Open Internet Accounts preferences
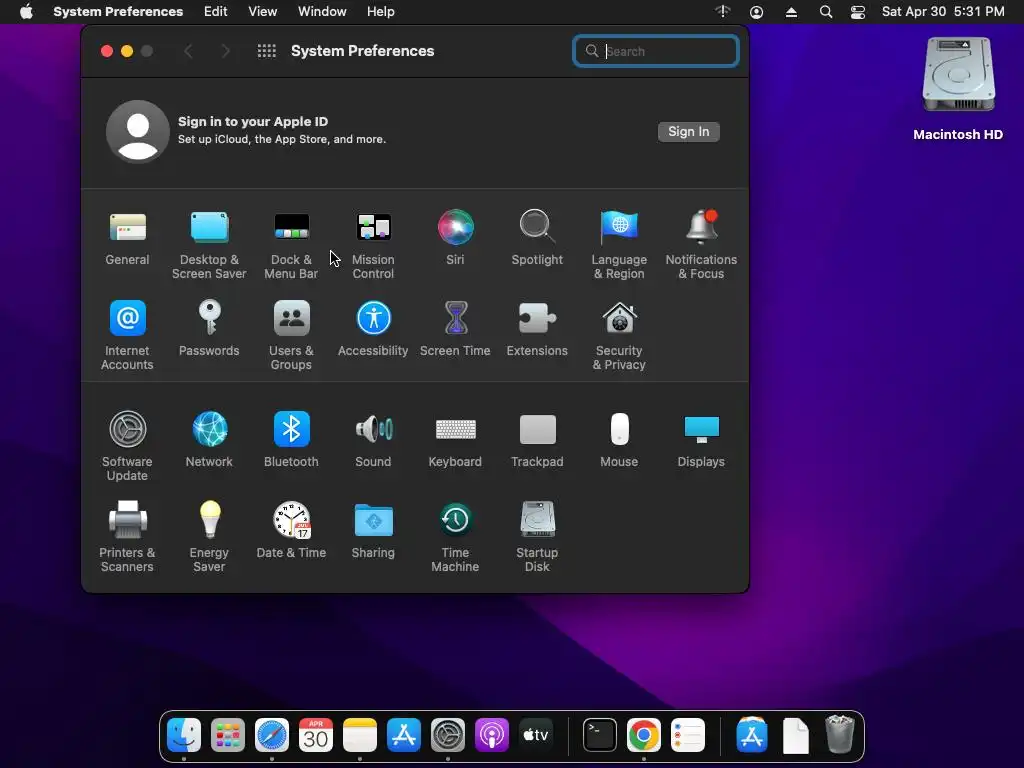Viewport: 1024px width, 768px height. pyautogui.click(x=127, y=336)
